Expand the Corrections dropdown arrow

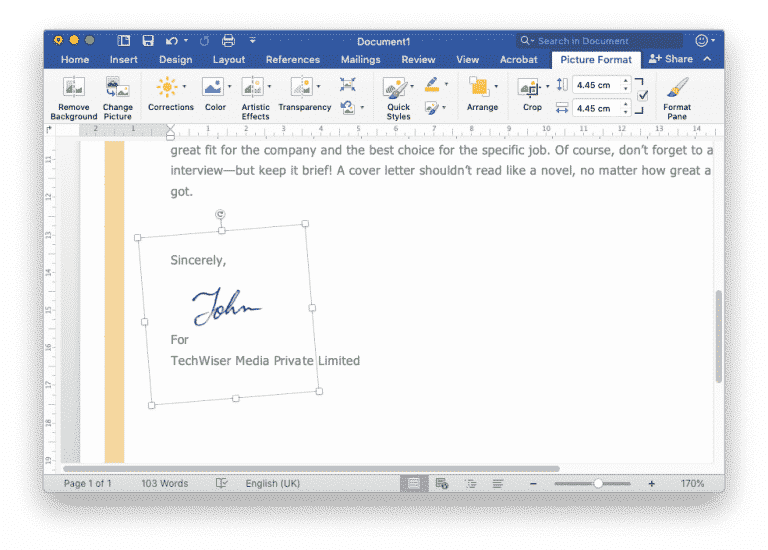pyautogui.click(x=185, y=87)
